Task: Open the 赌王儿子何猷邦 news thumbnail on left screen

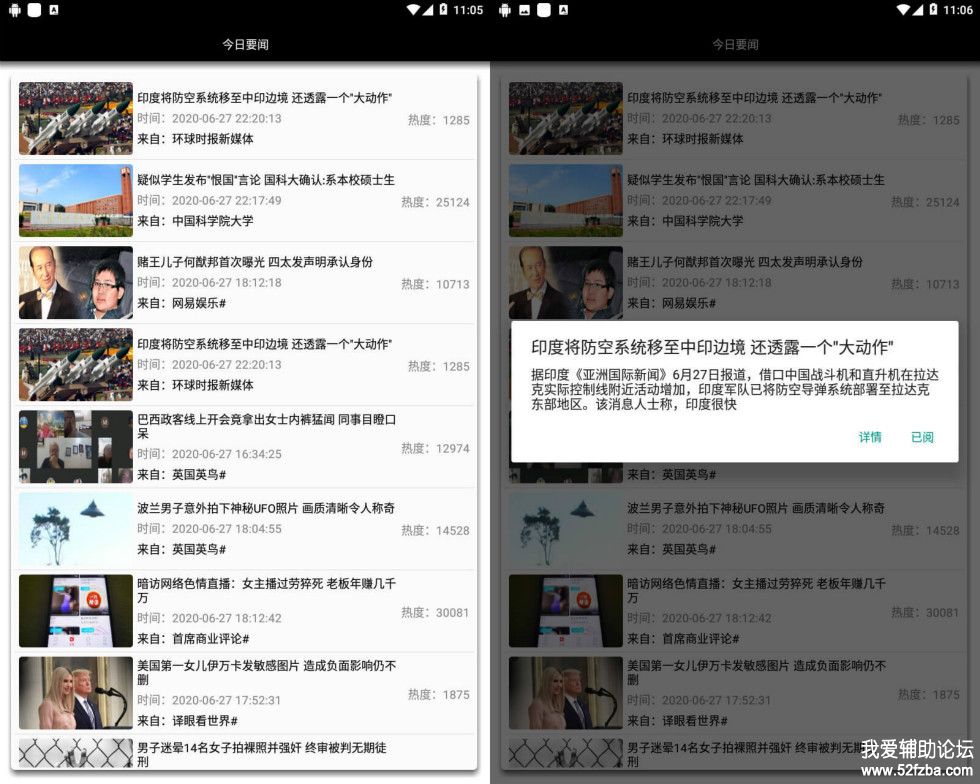Action: pos(76,282)
